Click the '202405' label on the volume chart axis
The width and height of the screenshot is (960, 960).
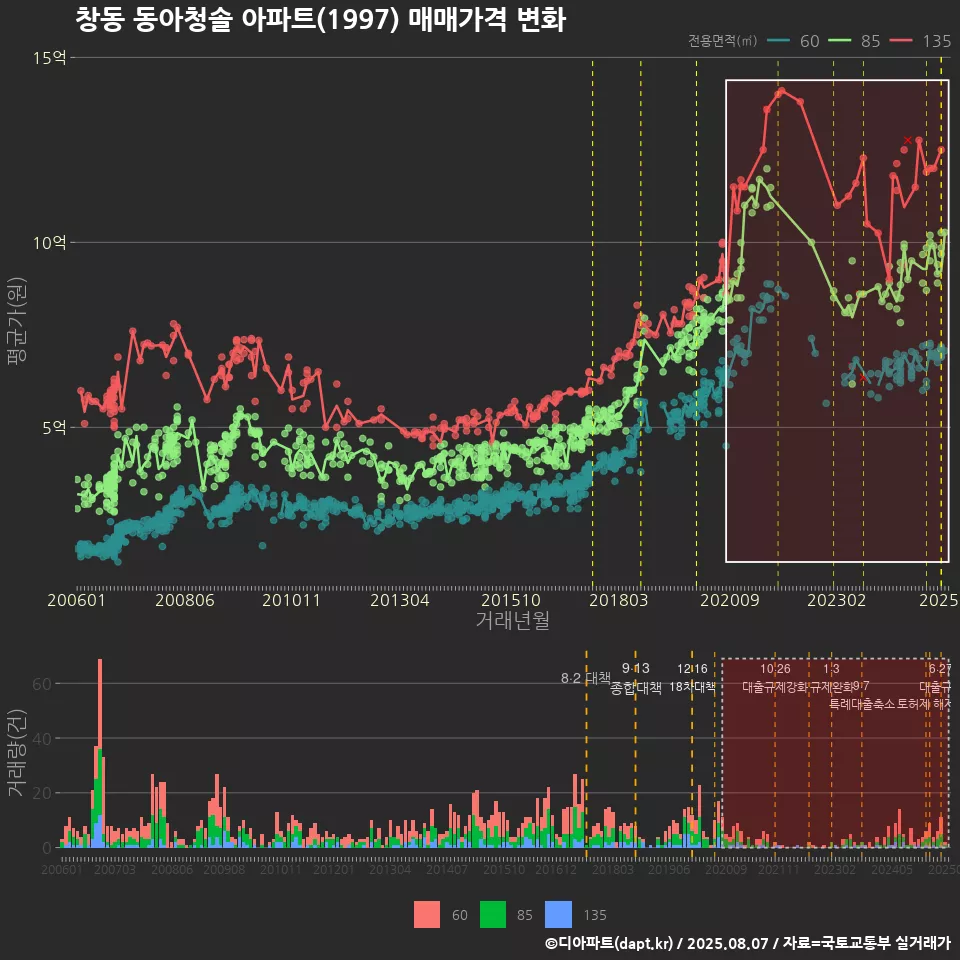[x=892, y=869]
